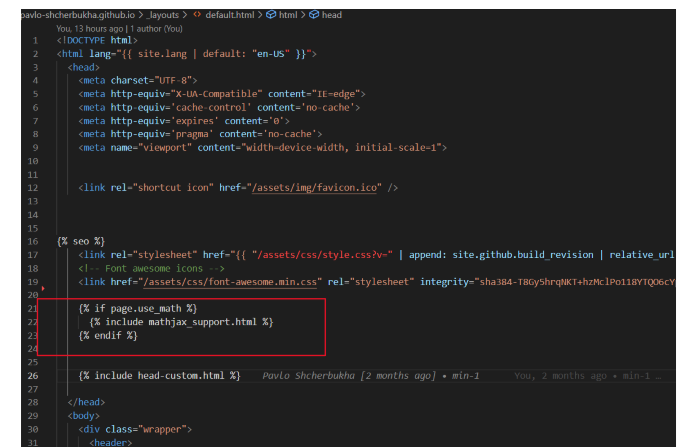This screenshot has height=447, width=689.
Task: Click the default.html file icon in breadcrumbs
Action: tap(197, 15)
